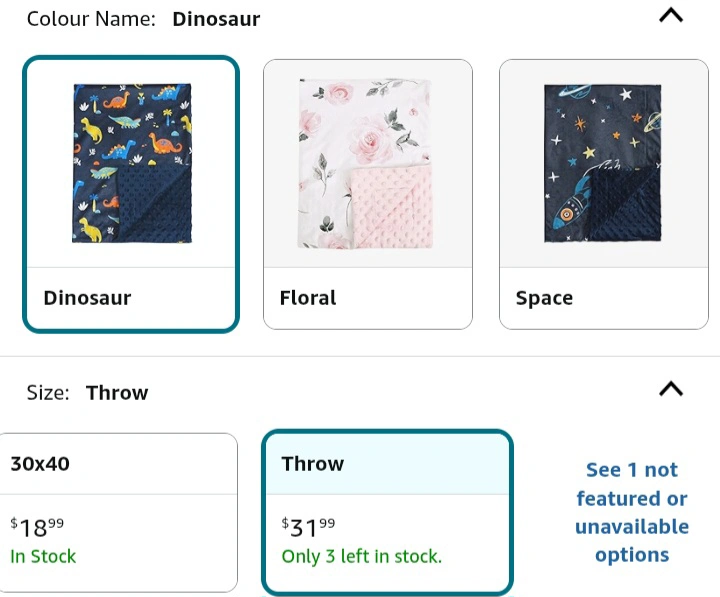Collapse the Size section chevron
Image resolution: width=720 pixels, height=597 pixels.
tap(671, 389)
